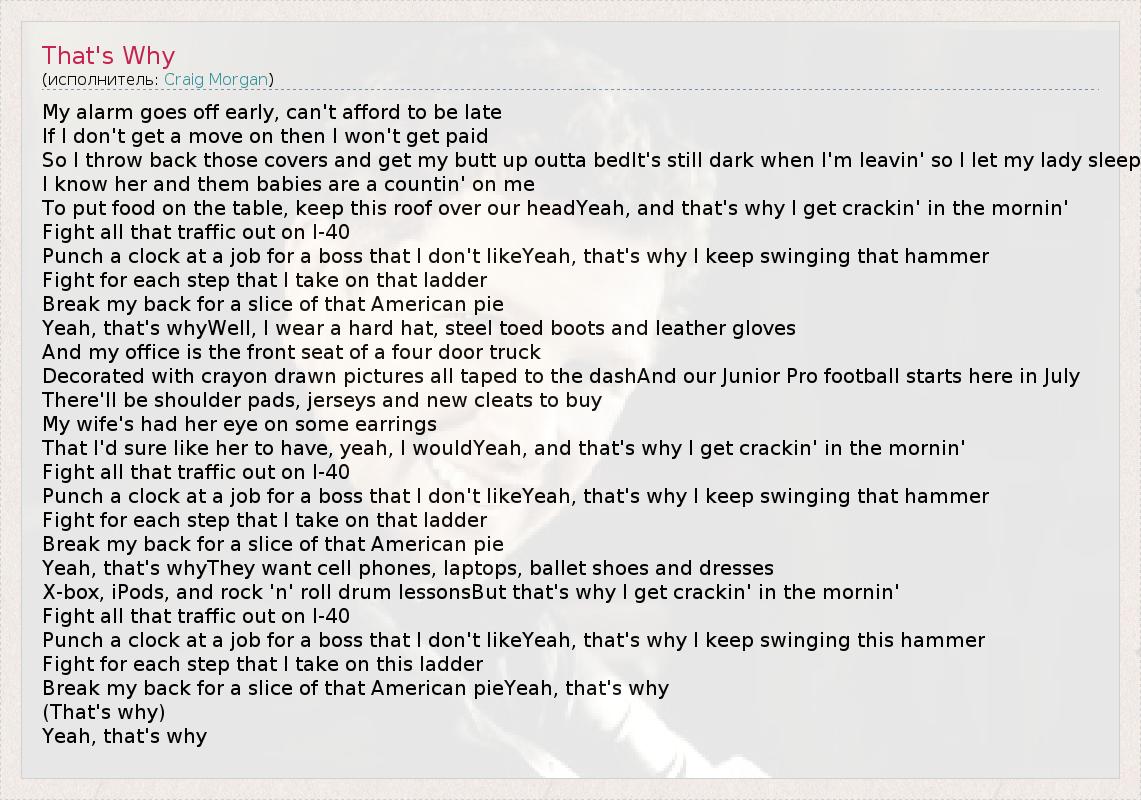
Task: Click the line mentioning "cell phones, laptops, ballet shoes"
Action: click(x=408, y=568)
